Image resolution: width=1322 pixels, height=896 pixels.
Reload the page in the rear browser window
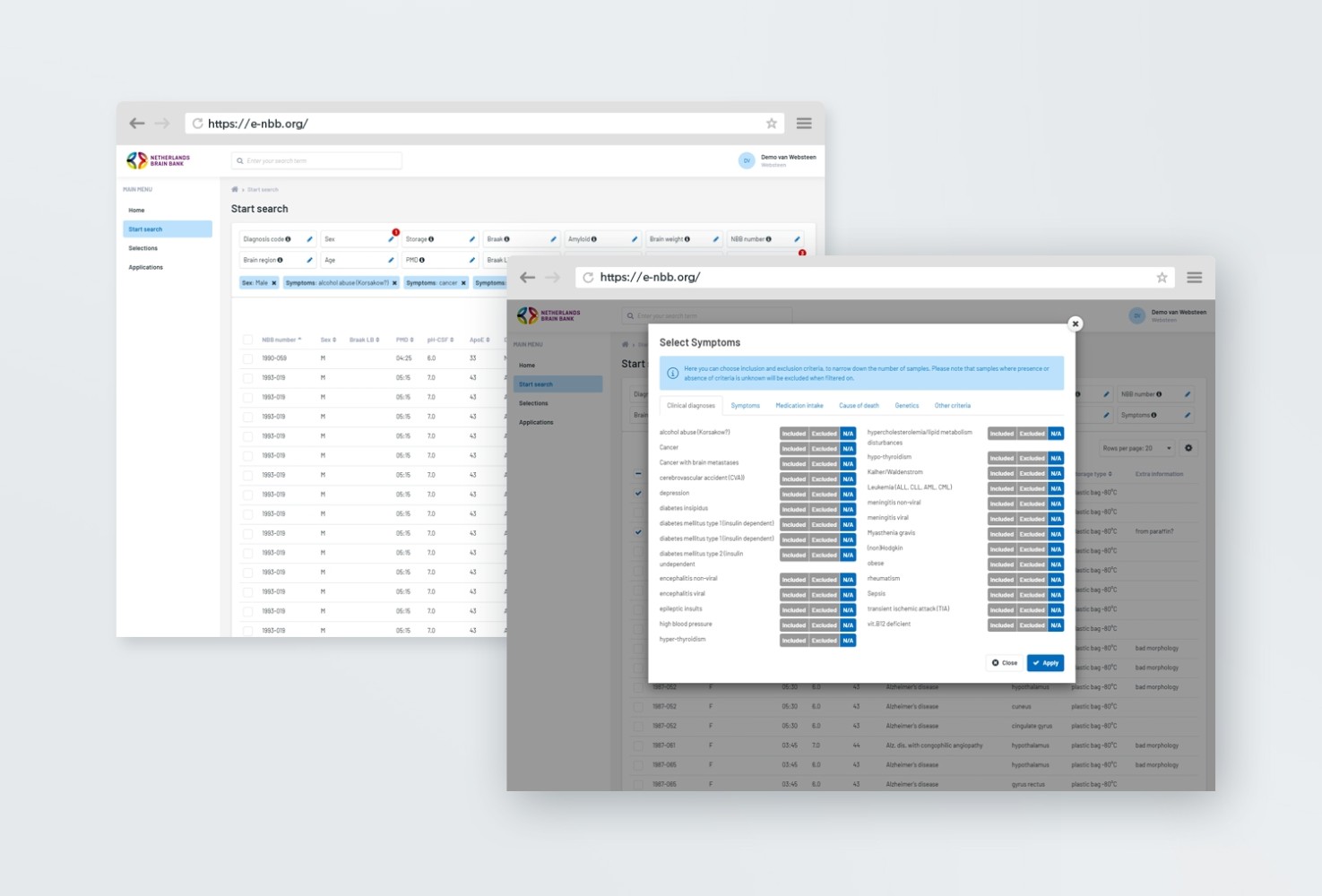198,124
